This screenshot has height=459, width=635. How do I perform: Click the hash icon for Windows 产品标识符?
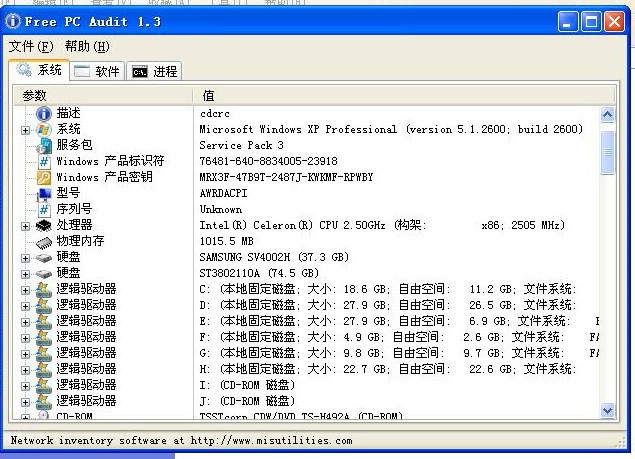point(44,162)
